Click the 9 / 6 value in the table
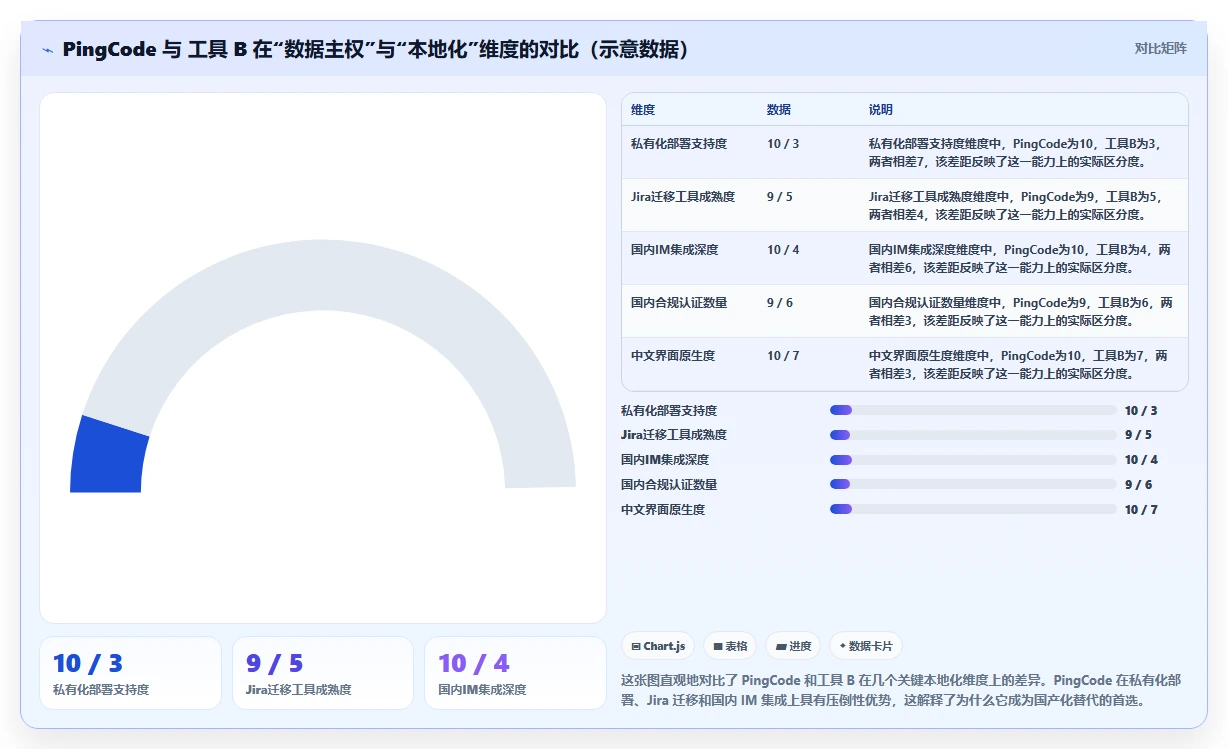This screenshot has height=749, width=1228. 780,303
